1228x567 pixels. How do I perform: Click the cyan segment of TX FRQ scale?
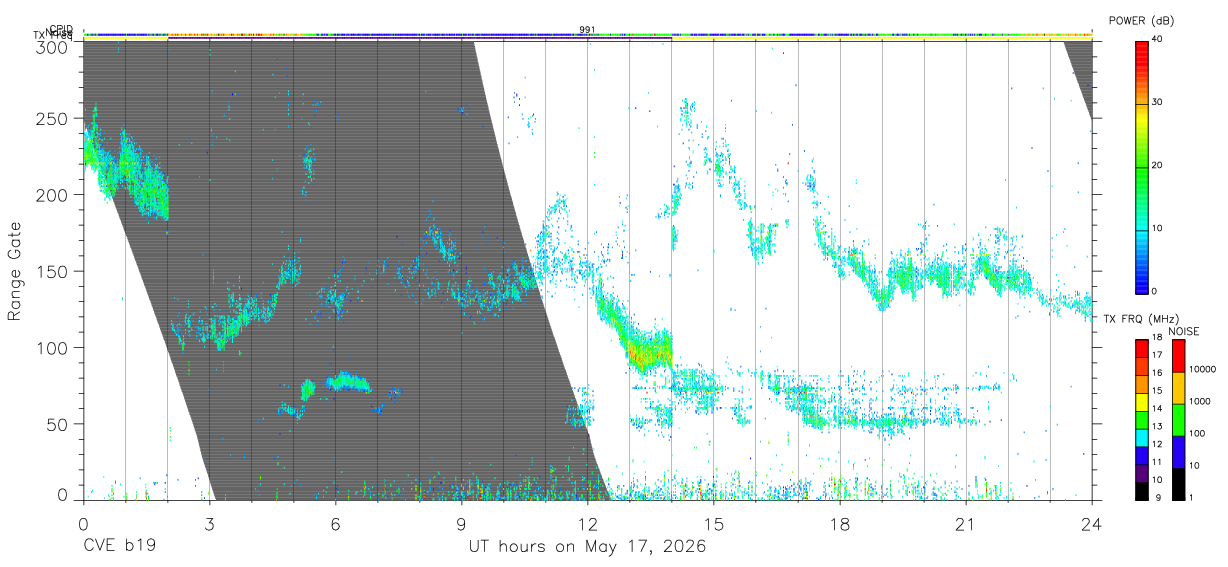1141,439
